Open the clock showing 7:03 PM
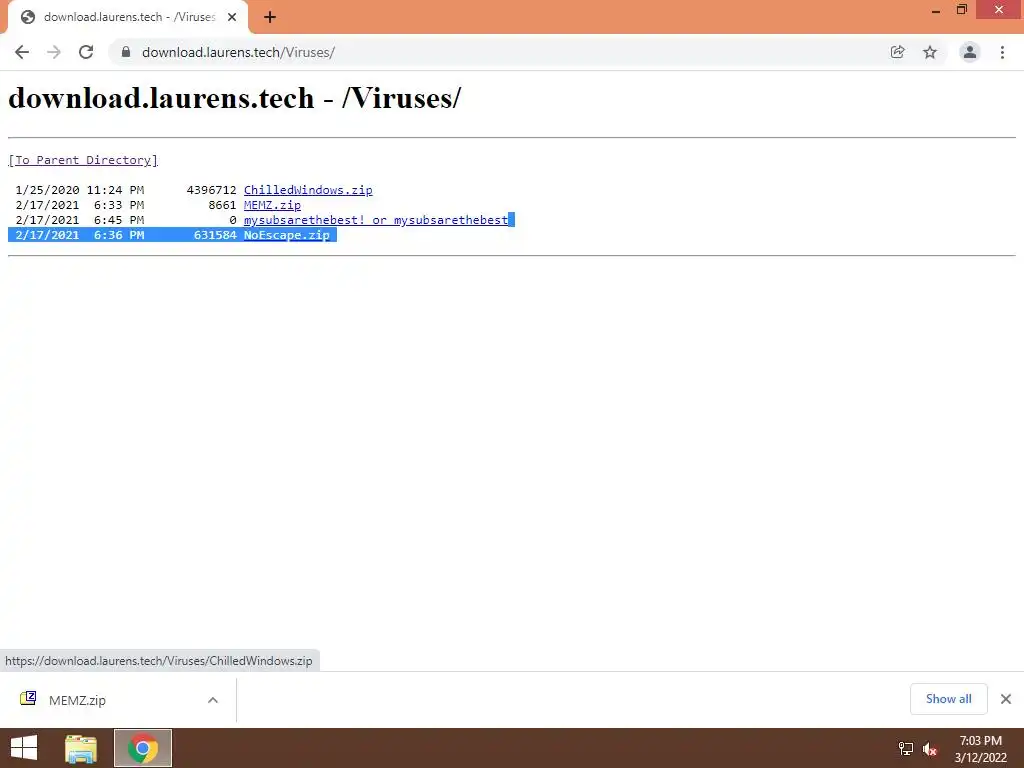 [x=980, y=749]
